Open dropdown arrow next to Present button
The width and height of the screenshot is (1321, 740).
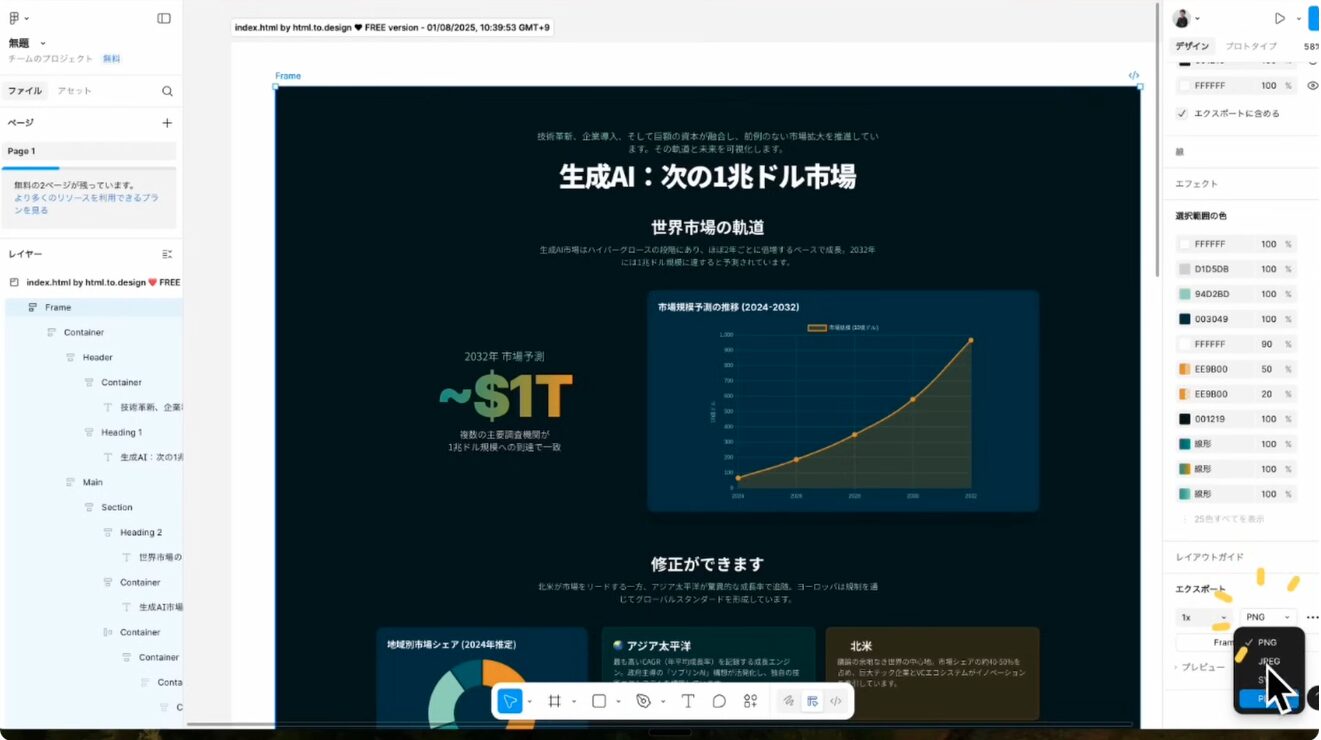[x=1298, y=19]
